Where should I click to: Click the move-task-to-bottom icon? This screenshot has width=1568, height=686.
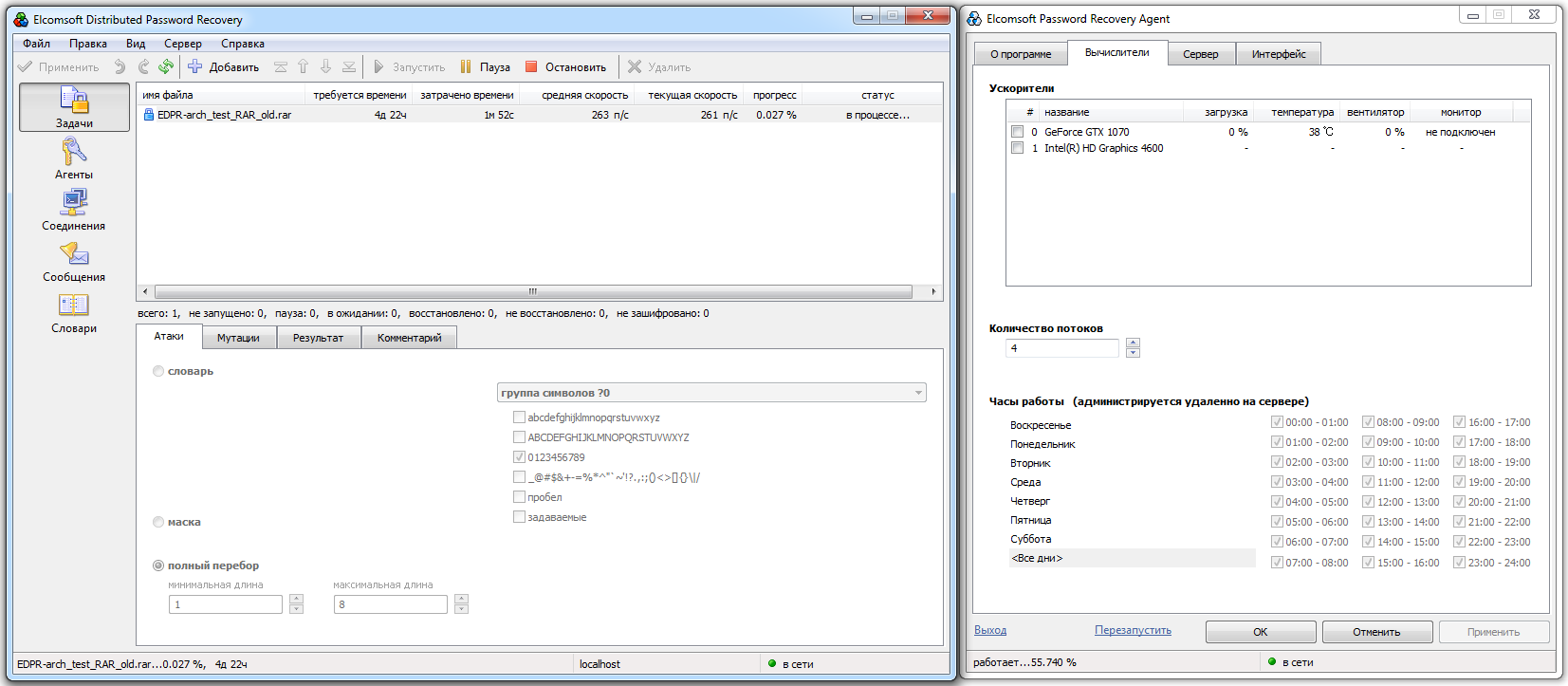[x=349, y=66]
